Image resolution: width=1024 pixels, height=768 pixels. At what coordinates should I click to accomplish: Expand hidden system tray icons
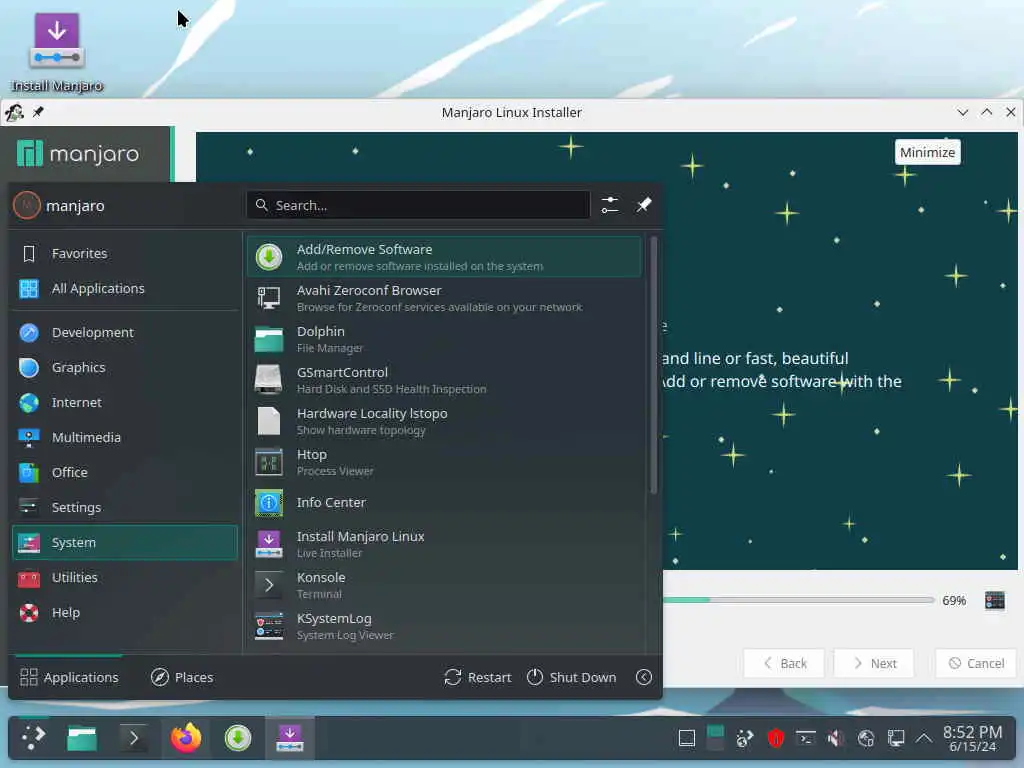[x=923, y=739]
